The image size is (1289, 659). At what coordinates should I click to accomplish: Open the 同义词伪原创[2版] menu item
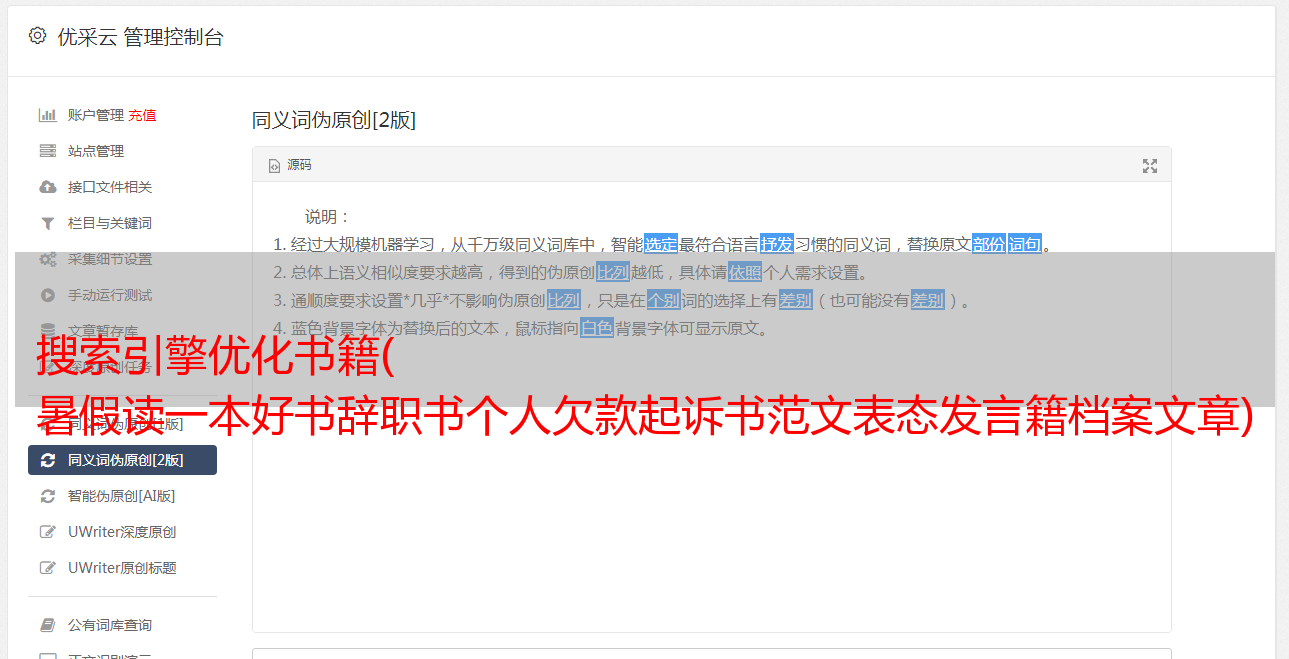(122, 460)
